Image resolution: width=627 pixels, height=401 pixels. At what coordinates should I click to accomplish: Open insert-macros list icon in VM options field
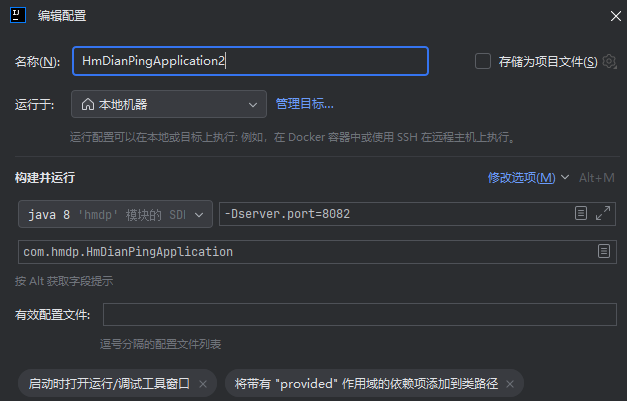(581, 213)
